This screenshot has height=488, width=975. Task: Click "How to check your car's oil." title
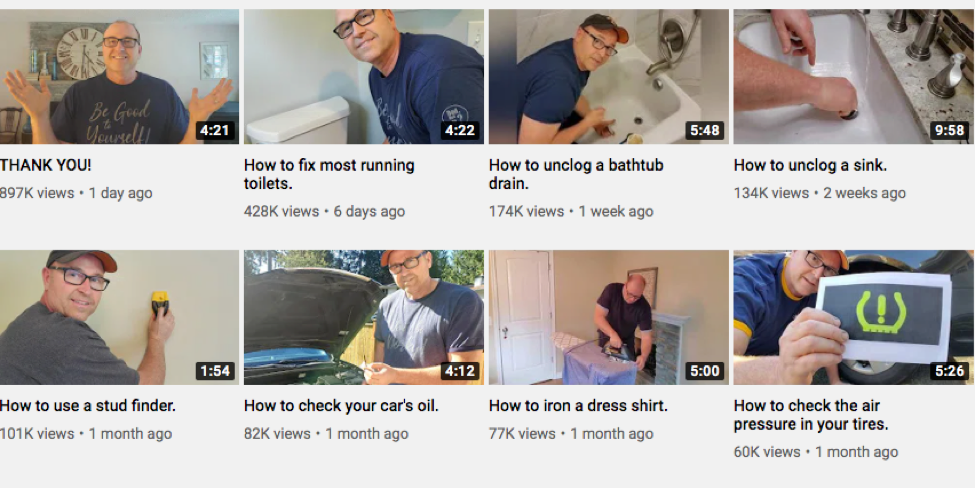[341, 406]
